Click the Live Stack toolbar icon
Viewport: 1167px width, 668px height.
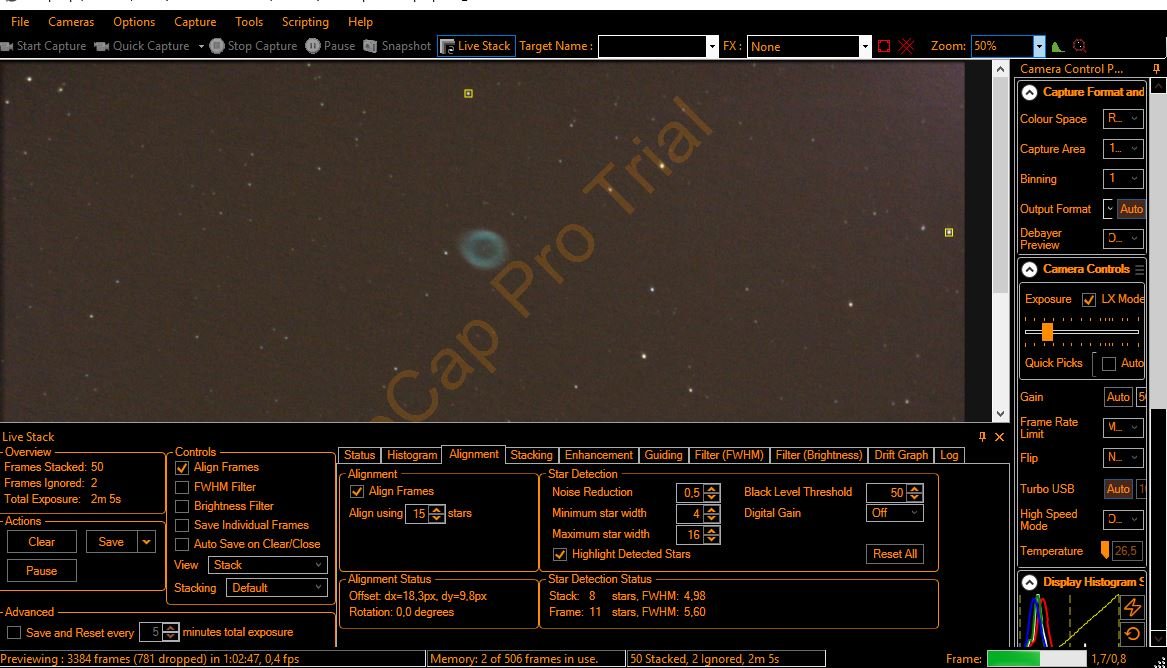click(447, 46)
